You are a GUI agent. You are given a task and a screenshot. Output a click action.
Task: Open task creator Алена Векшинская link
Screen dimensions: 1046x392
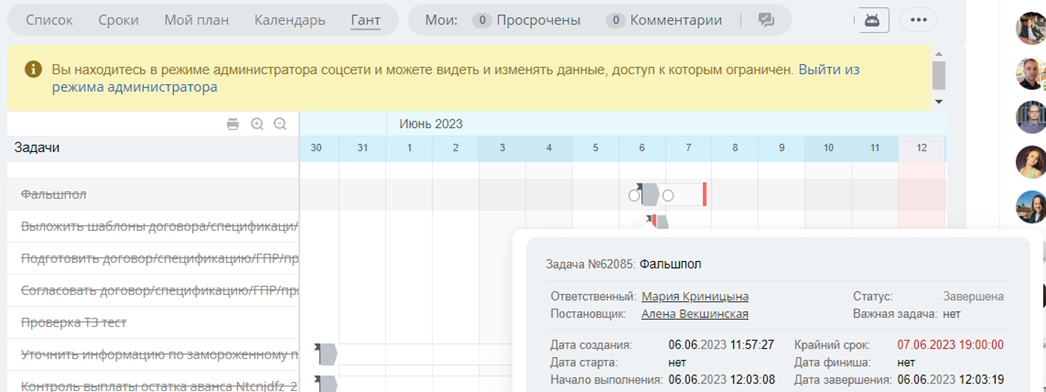click(694, 314)
